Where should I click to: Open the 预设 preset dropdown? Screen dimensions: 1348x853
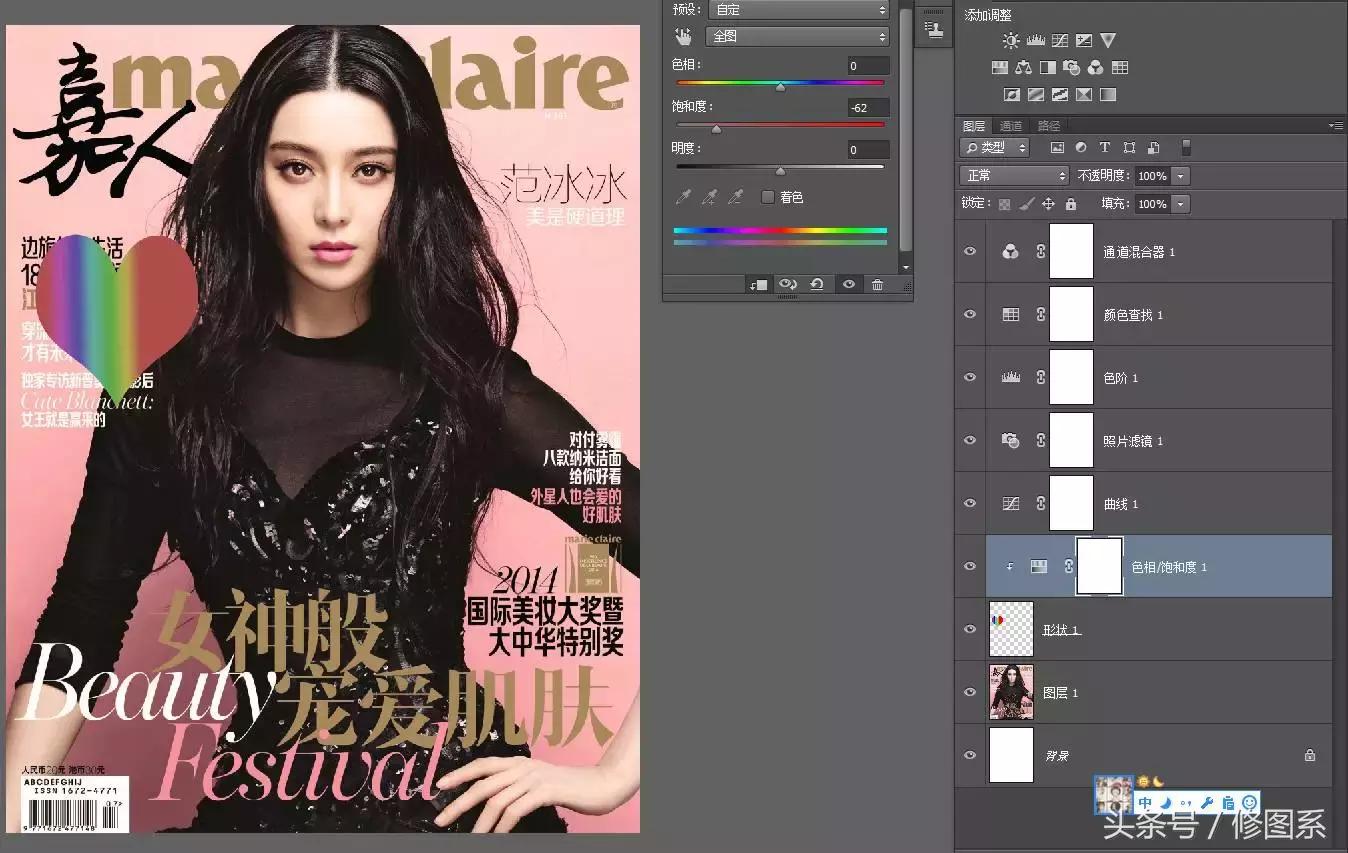pyautogui.click(x=797, y=10)
